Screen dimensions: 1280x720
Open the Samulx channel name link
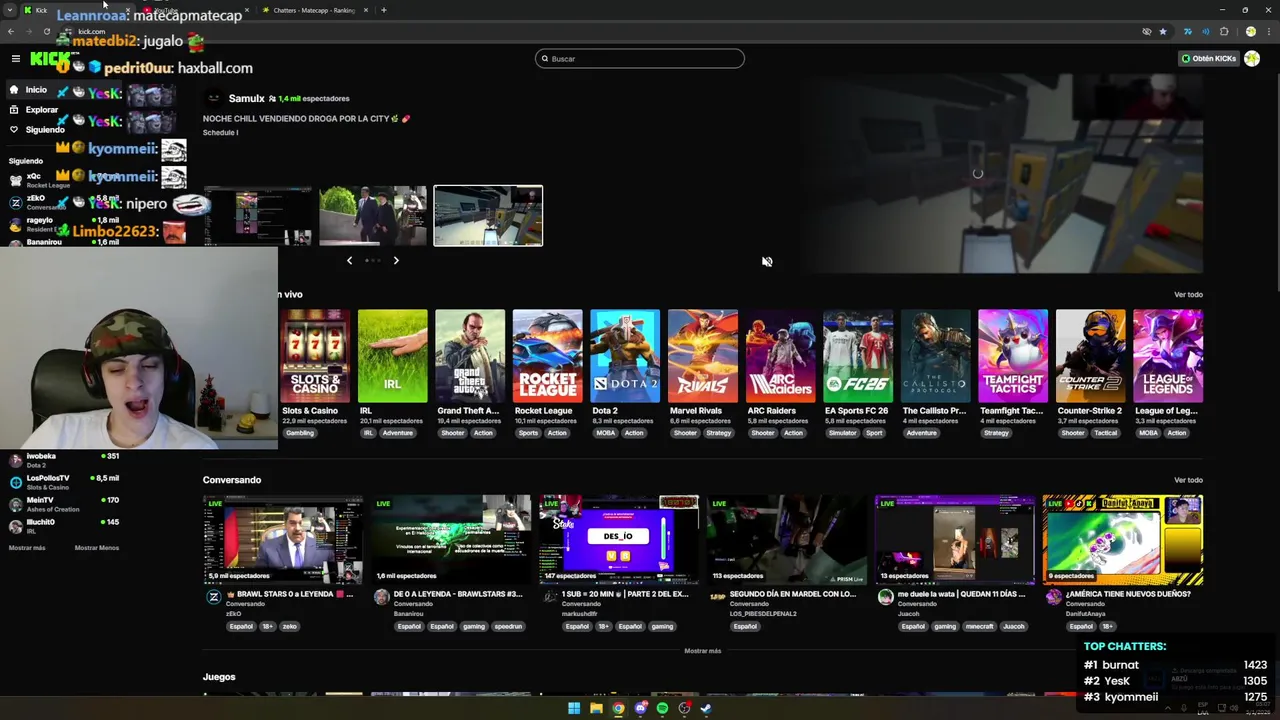pyautogui.click(x=246, y=98)
